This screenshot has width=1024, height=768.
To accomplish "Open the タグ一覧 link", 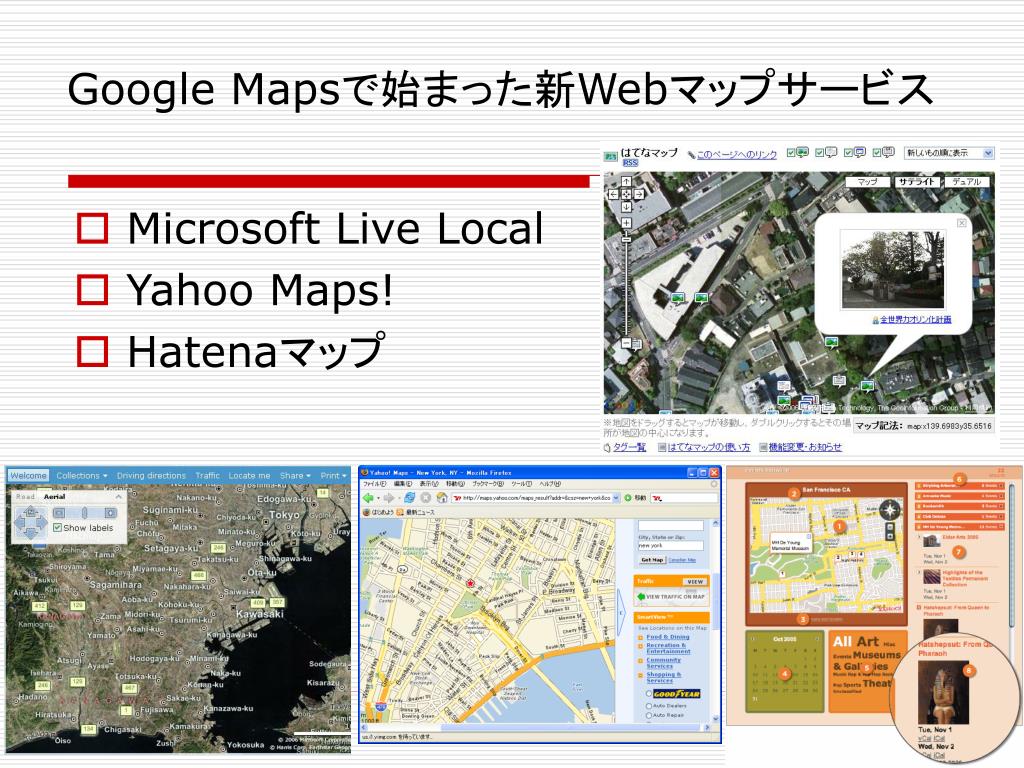I will coord(630,447).
